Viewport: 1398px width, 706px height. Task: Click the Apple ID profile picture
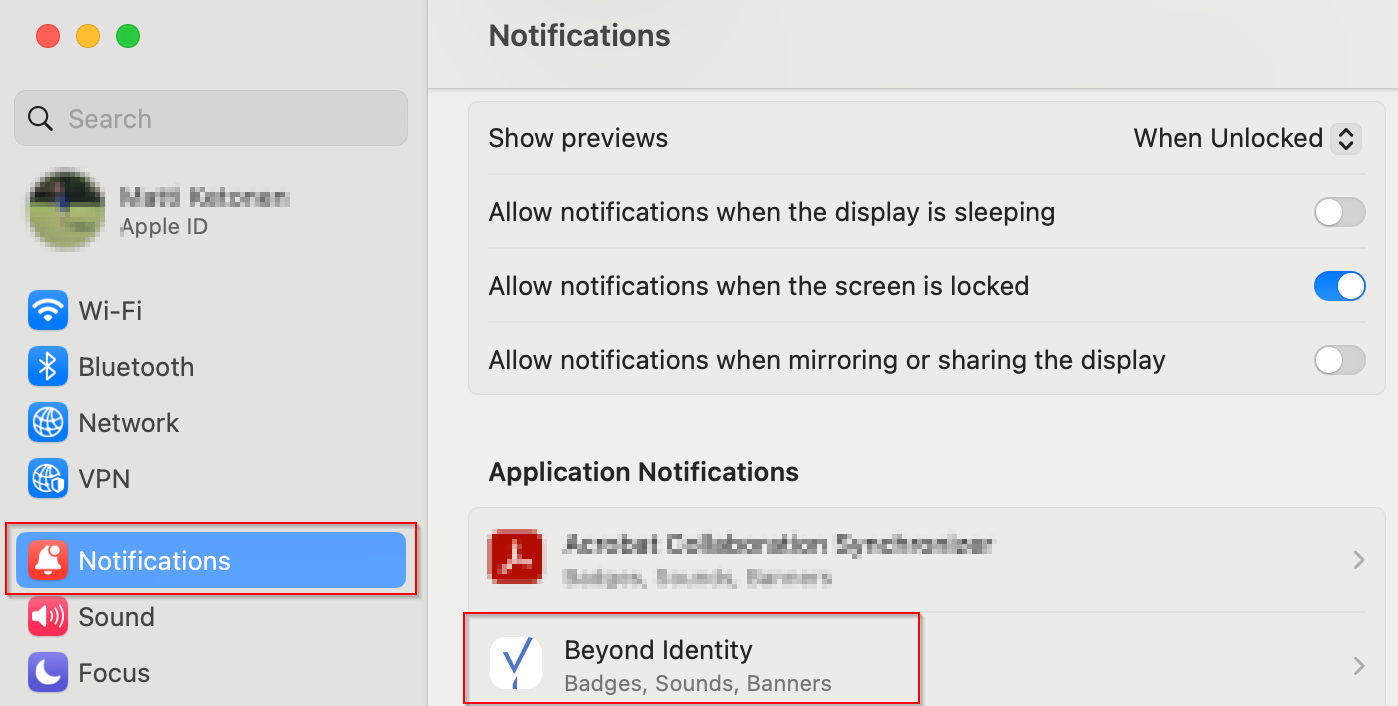pyautogui.click(x=65, y=210)
